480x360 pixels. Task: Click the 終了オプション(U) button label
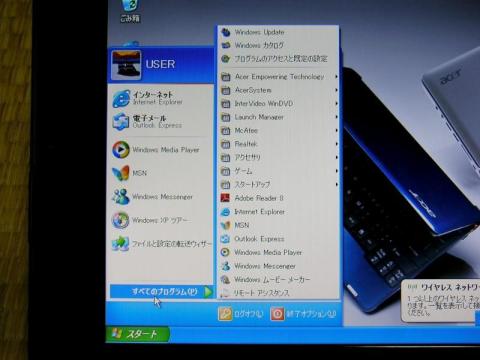click(x=311, y=314)
